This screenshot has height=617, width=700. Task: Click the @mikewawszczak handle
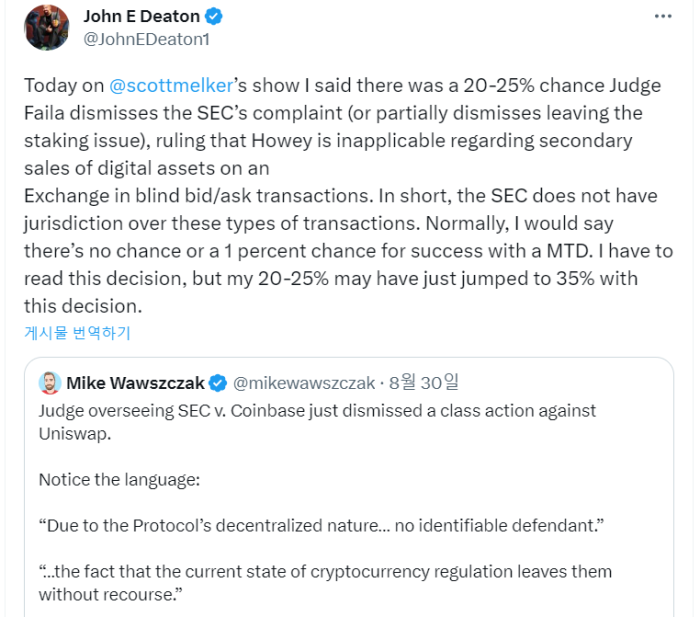pyautogui.click(x=304, y=383)
